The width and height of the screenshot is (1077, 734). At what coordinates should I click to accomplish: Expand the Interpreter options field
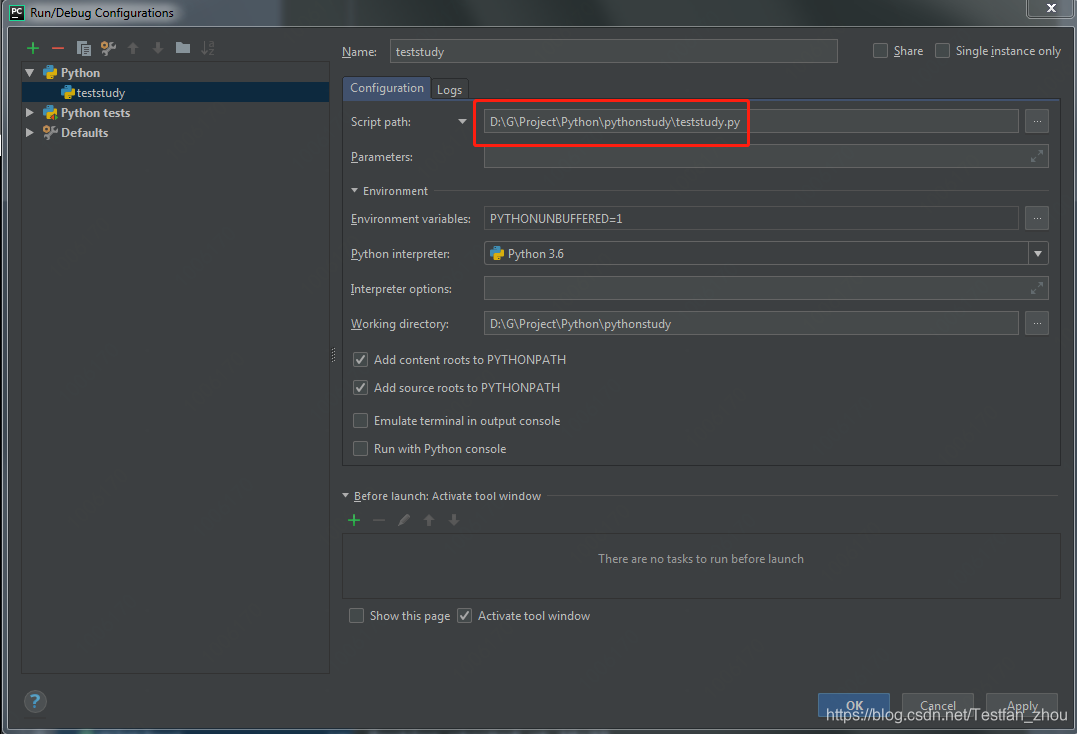pos(1036,288)
